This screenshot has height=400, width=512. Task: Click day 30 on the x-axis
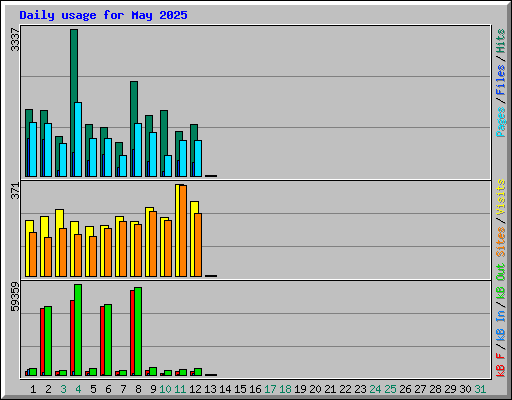coord(465,389)
